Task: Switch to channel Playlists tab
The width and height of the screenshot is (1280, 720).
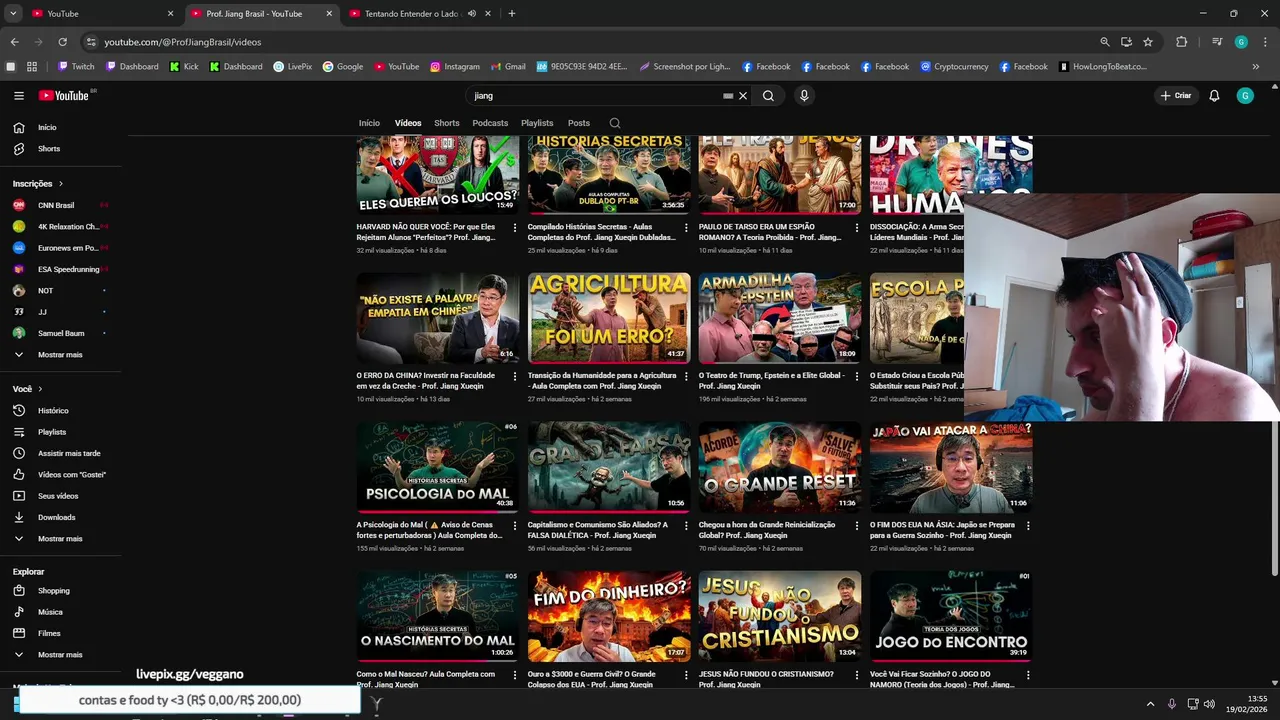Action: 537,123
